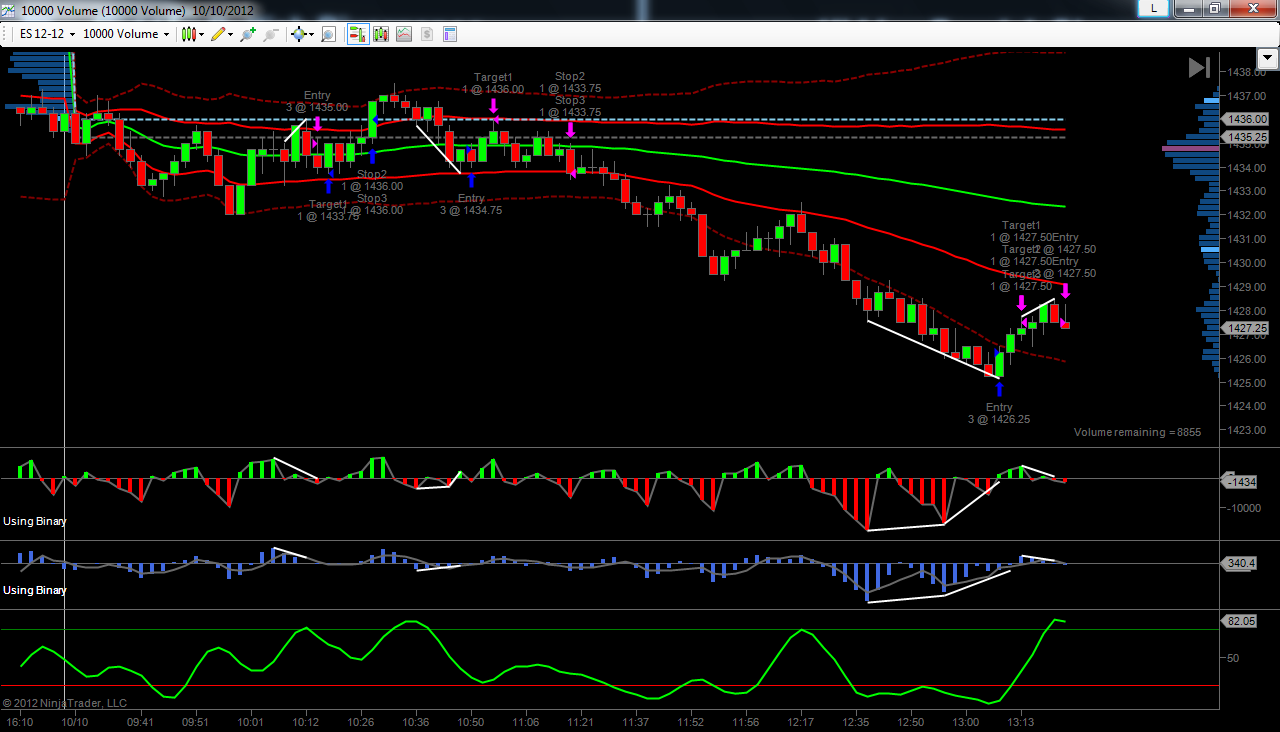This screenshot has height=732, width=1280.
Task: Expand the drawing tools dropdown arrow
Action: click(x=231, y=34)
